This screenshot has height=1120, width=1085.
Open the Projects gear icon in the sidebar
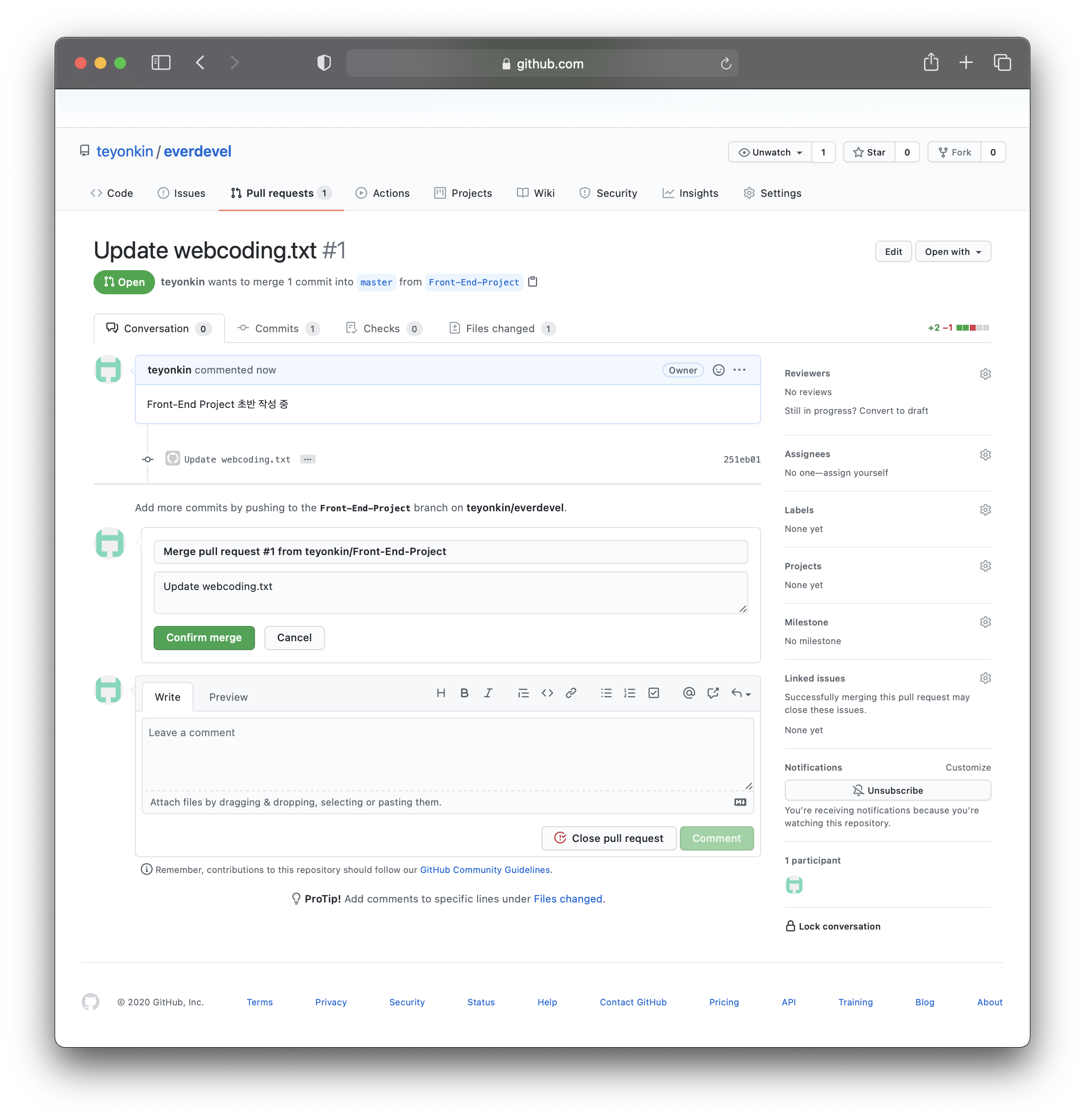click(x=985, y=566)
